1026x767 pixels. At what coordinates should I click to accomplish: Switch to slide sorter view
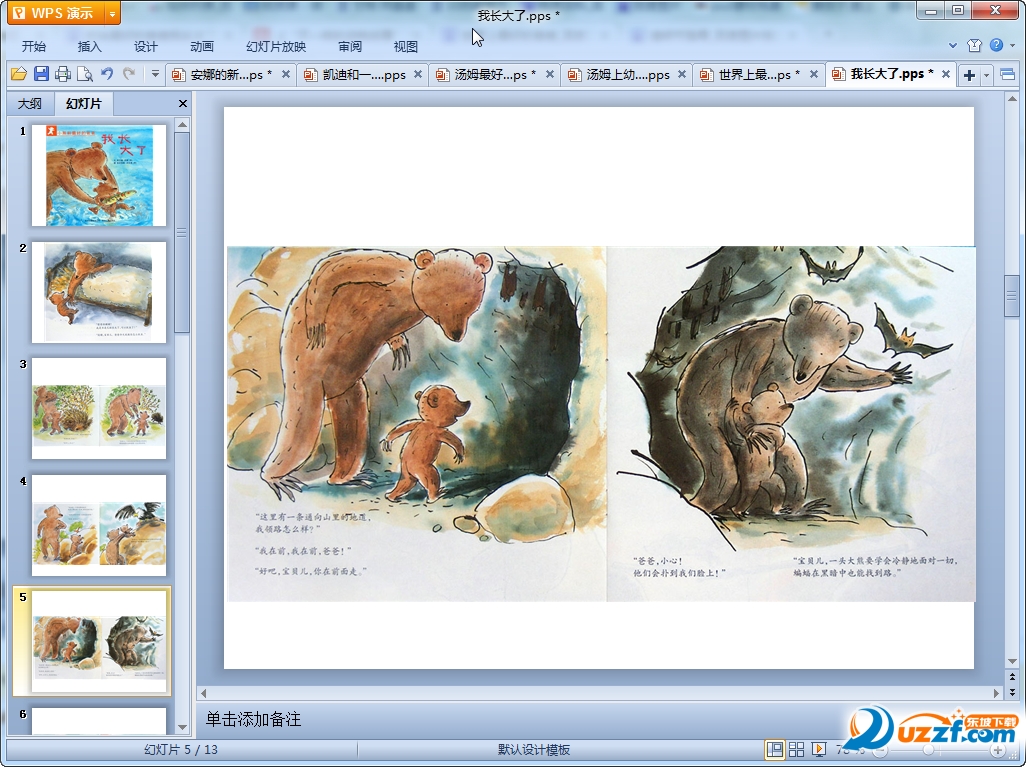796,749
